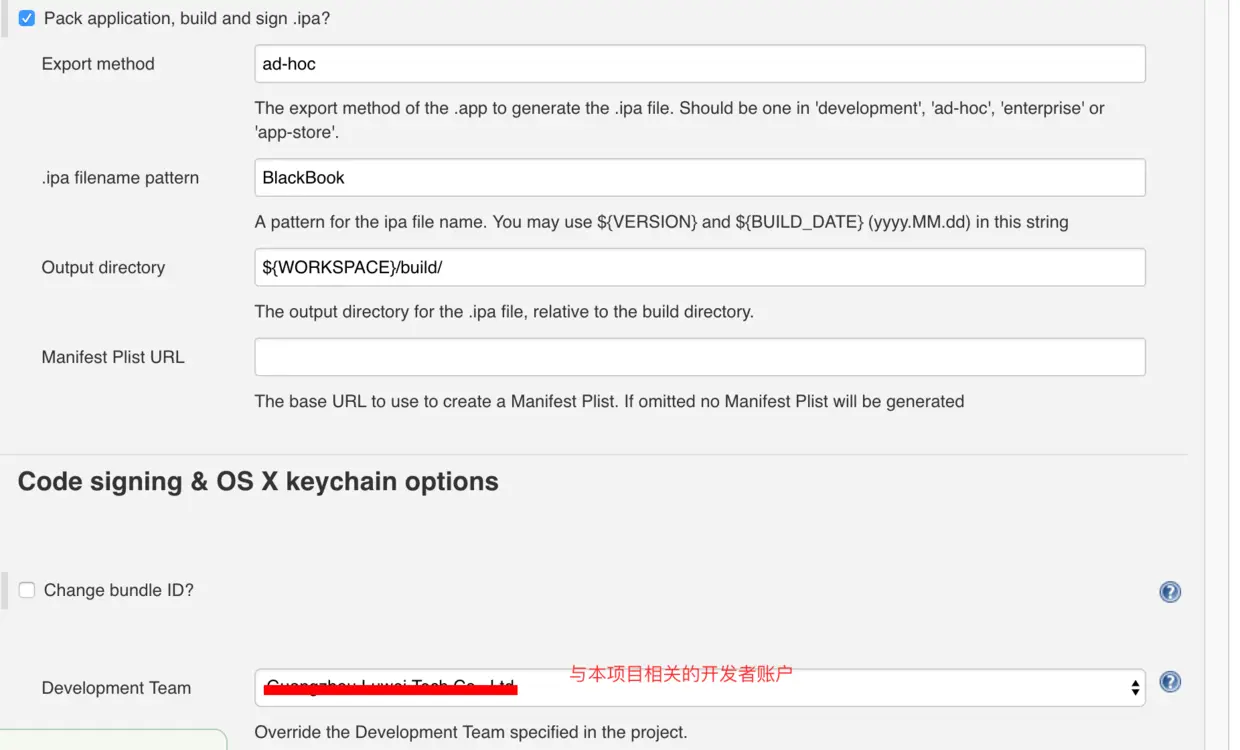Click the green button at bottom left
The width and height of the screenshot is (1240, 750).
[x=113, y=740]
